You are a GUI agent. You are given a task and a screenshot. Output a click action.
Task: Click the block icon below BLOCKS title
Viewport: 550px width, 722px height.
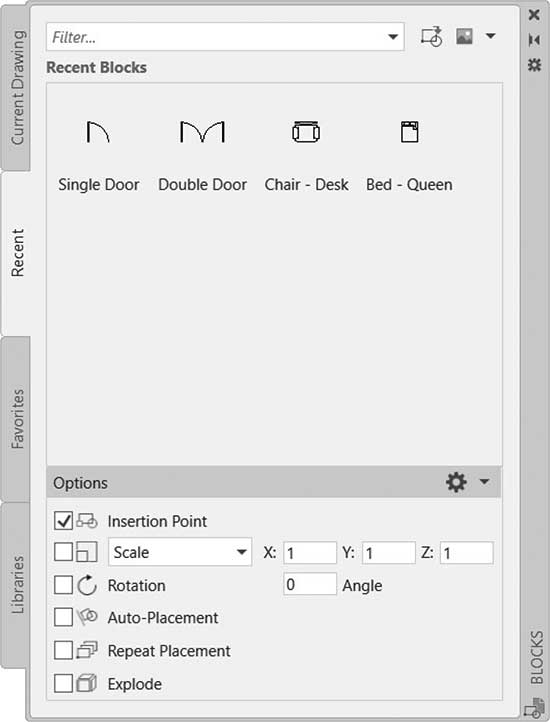click(x=535, y=707)
